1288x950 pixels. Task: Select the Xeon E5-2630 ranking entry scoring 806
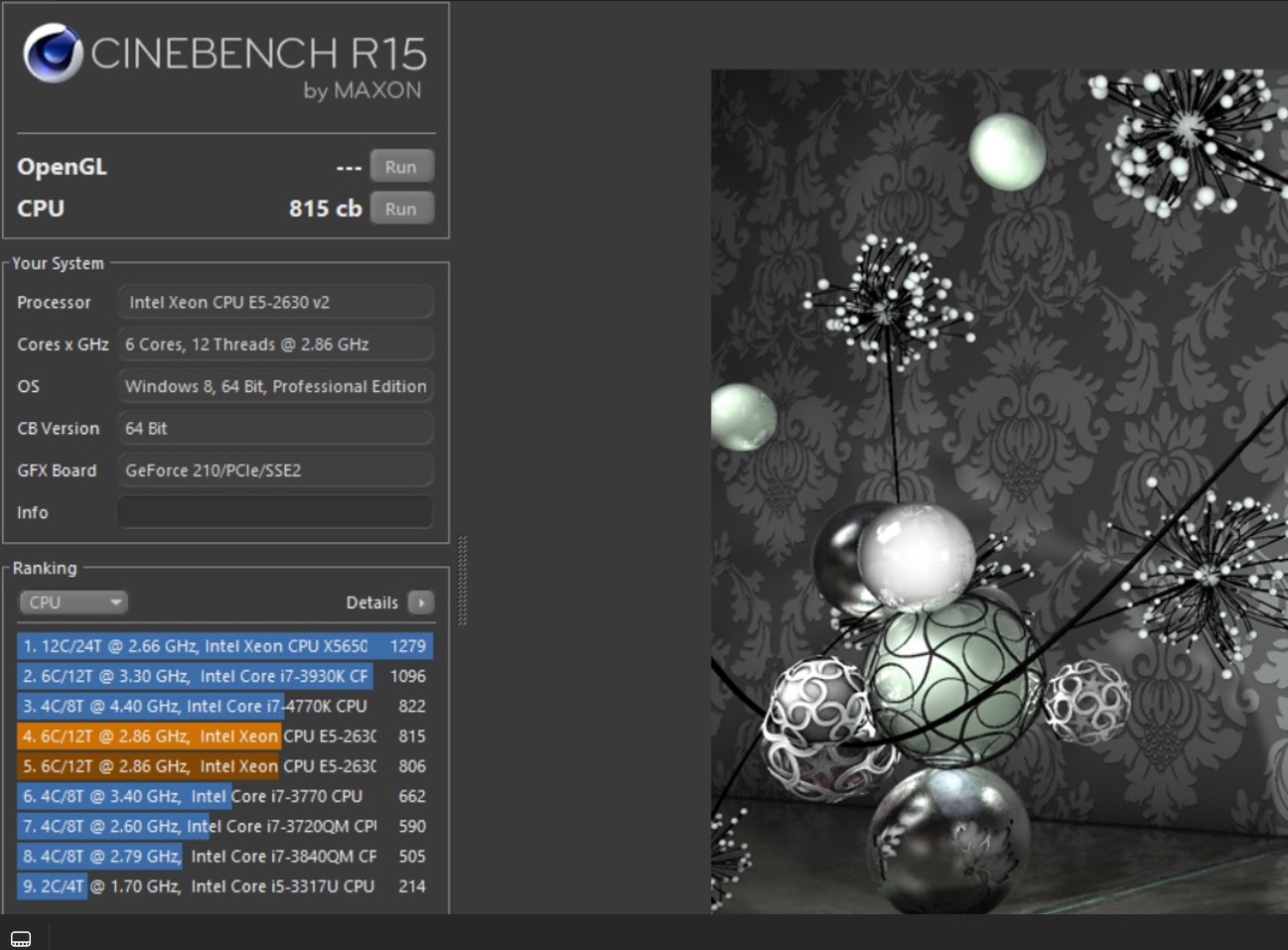(x=224, y=766)
